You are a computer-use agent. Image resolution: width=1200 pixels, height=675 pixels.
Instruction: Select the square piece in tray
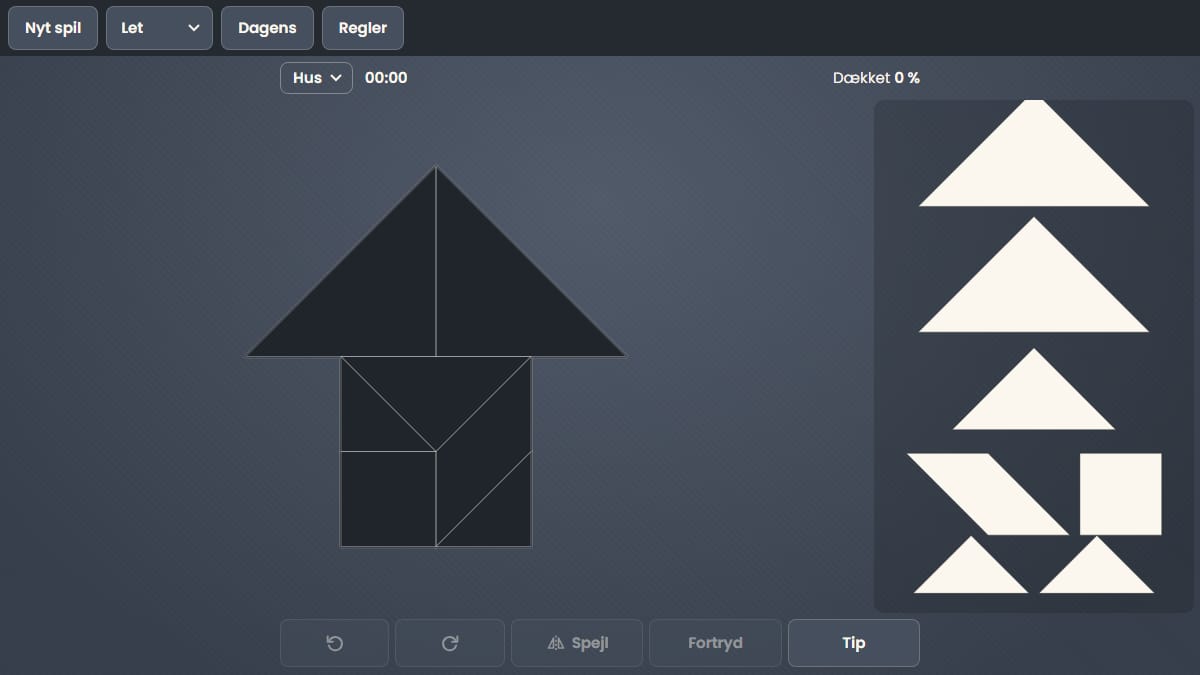pyautogui.click(x=1121, y=494)
